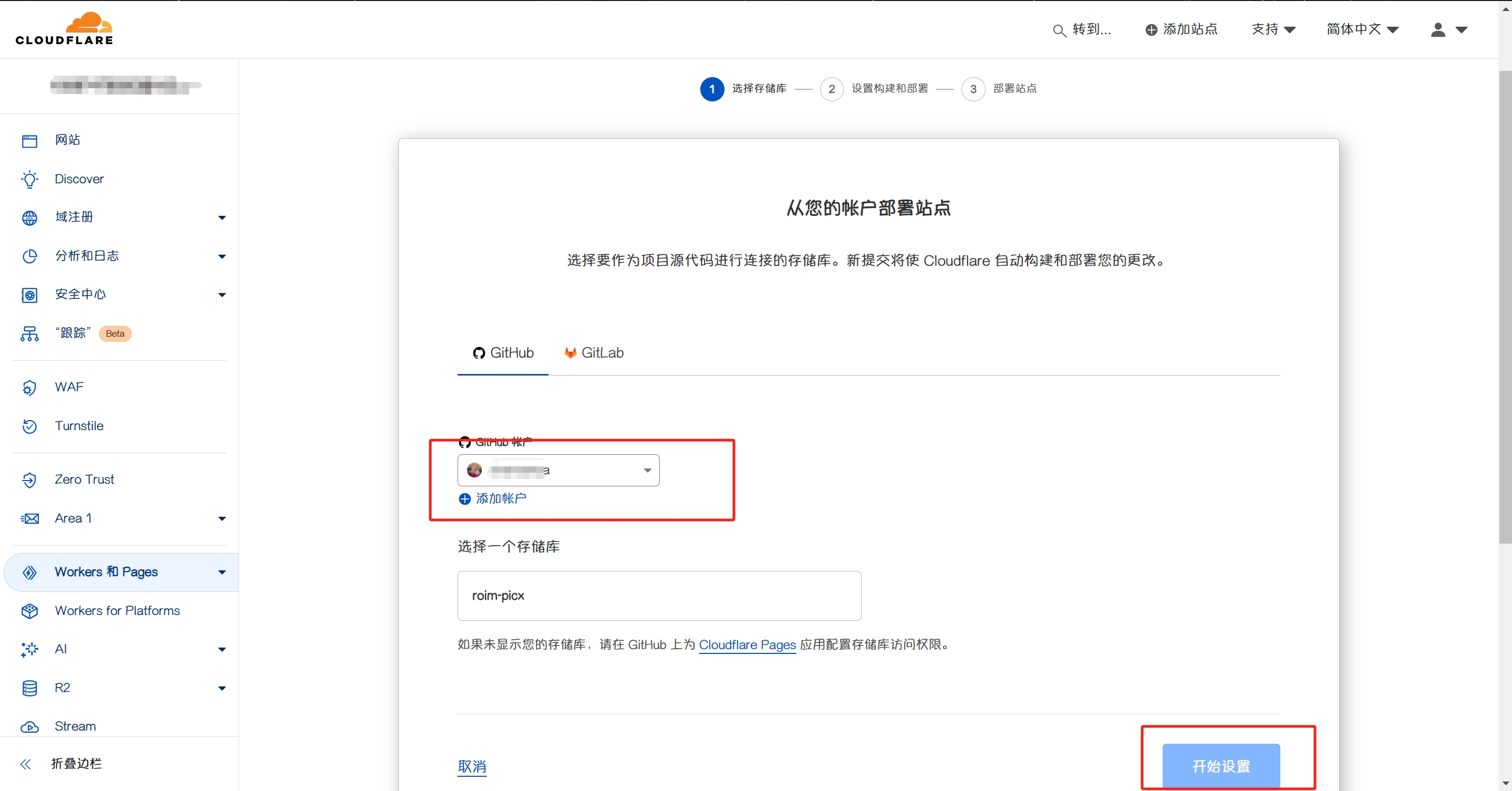The image size is (1512, 791).
Task: Click the trace network icon
Action: click(x=29, y=334)
